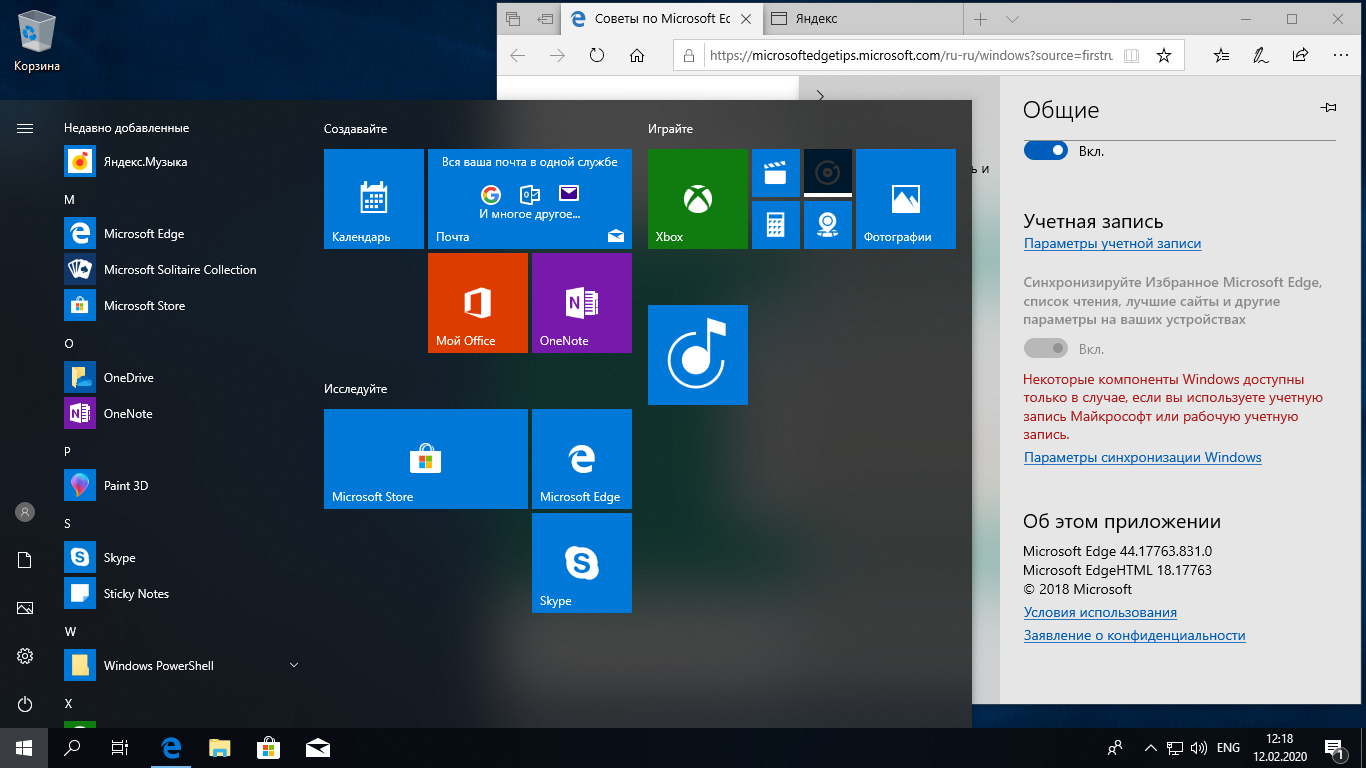Open the Maps webcam-pin small tile
This screenshot has height=768, width=1366.
[828, 225]
